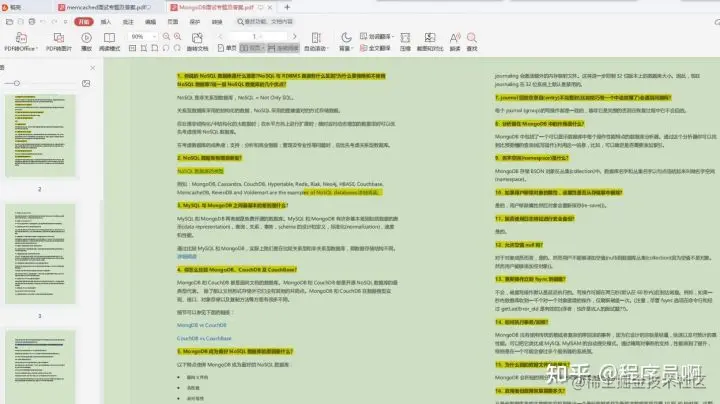Click the page number input field
Image resolution: width=720 pixels, height=404 pixels.
point(257,36)
